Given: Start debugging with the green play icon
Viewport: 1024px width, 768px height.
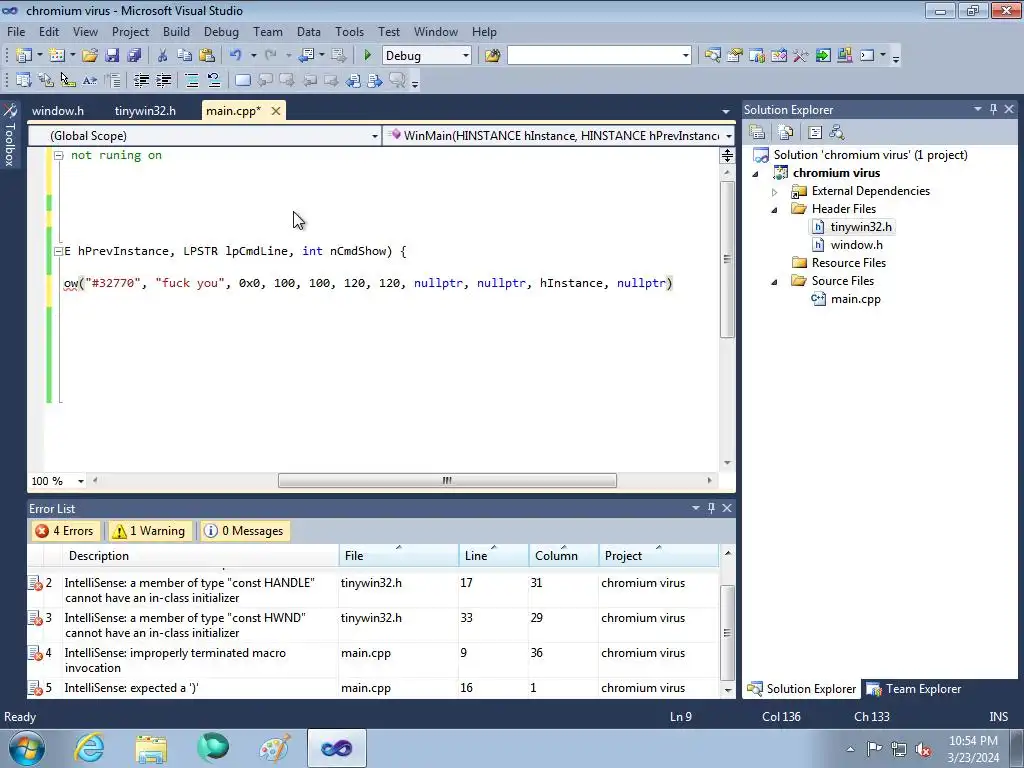Looking at the screenshot, I should coord(367,56).
